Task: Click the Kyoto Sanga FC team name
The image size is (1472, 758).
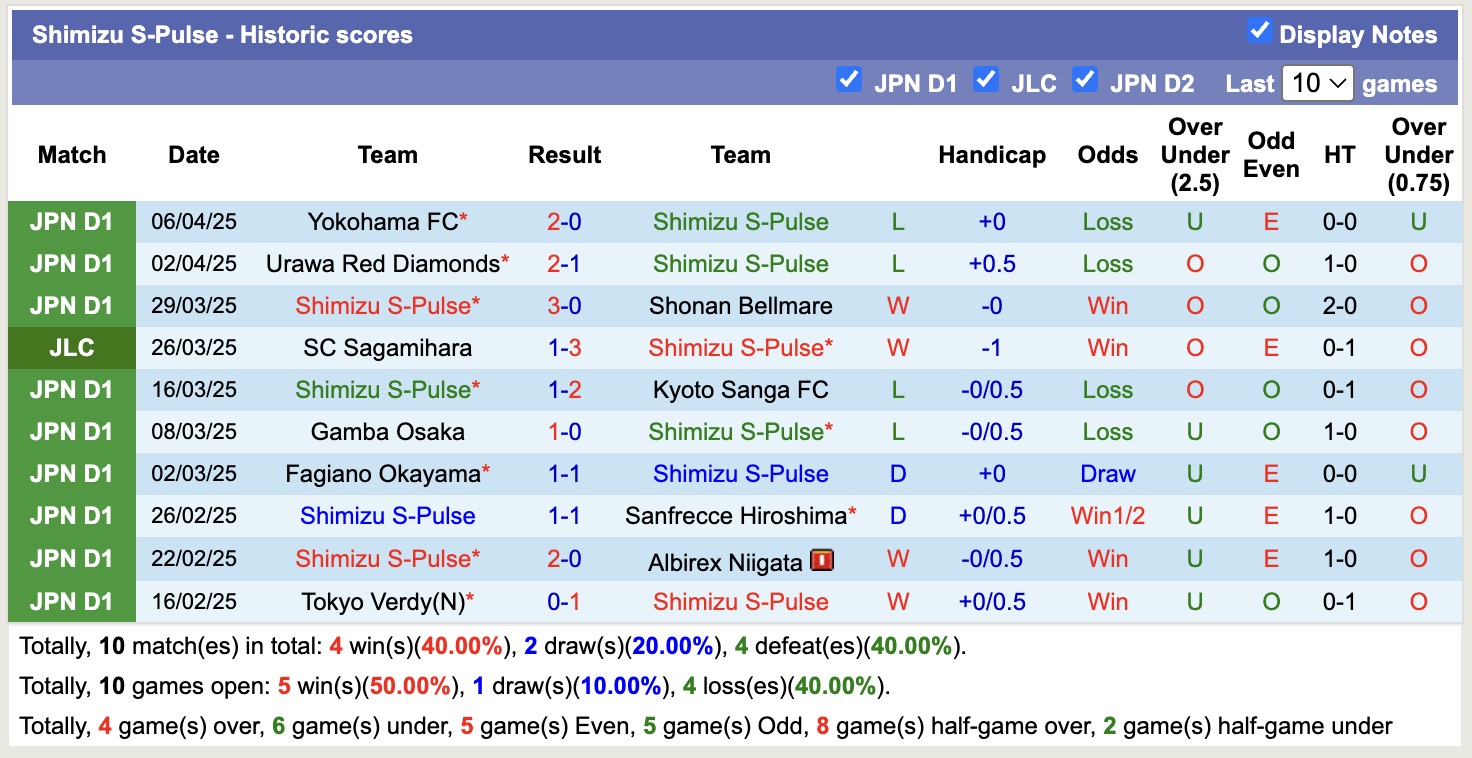Action: [740, 390]
